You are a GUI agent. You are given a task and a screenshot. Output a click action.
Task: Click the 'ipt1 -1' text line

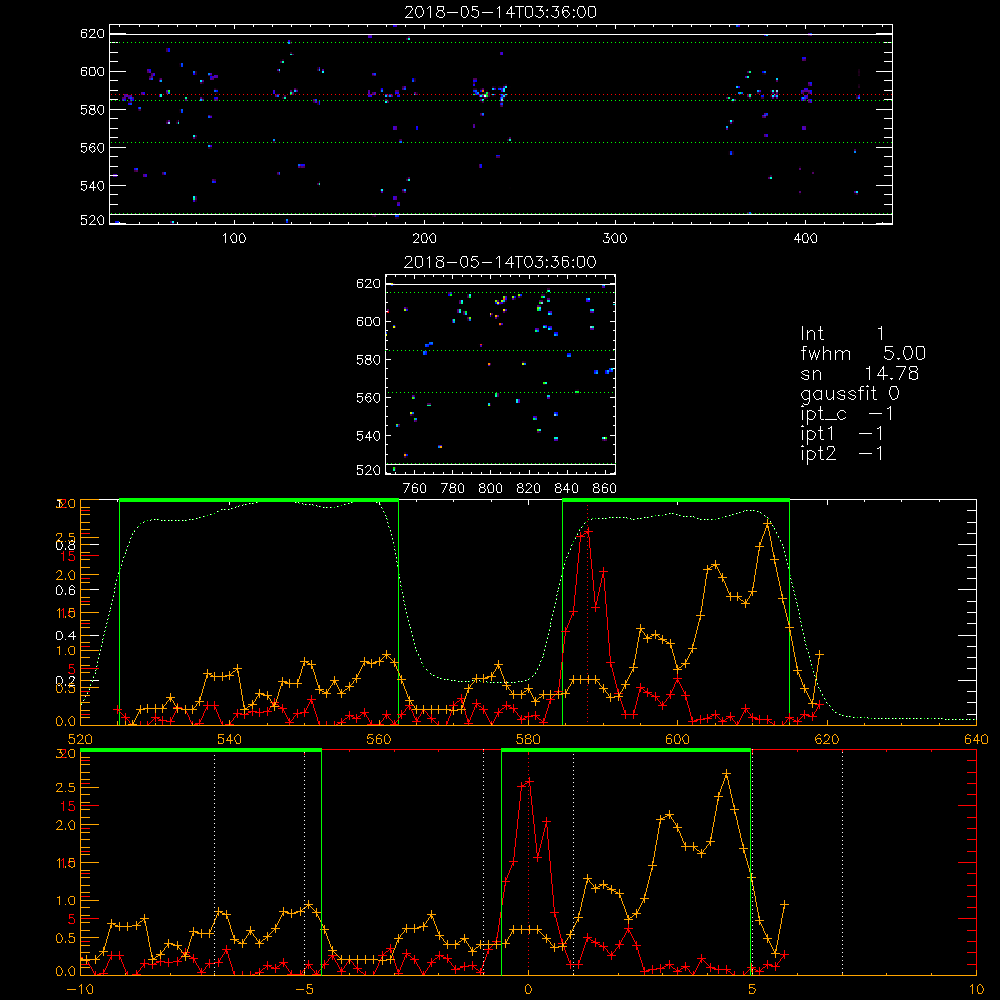coord(842,434)
